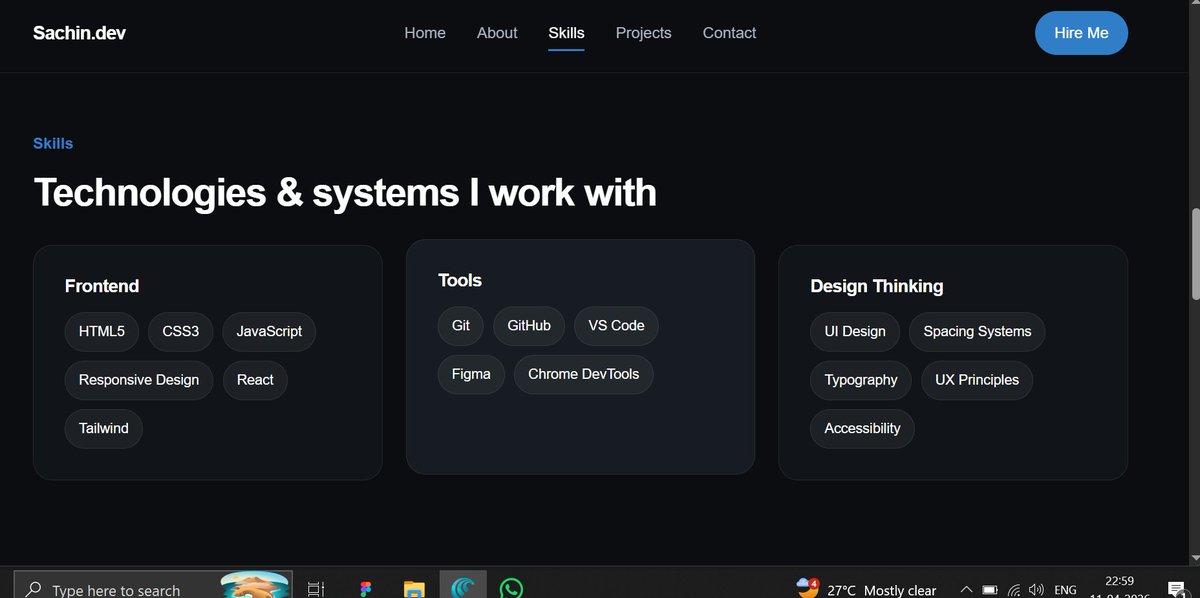
Task: Open the Contact nav link
Action: (729, 33)
